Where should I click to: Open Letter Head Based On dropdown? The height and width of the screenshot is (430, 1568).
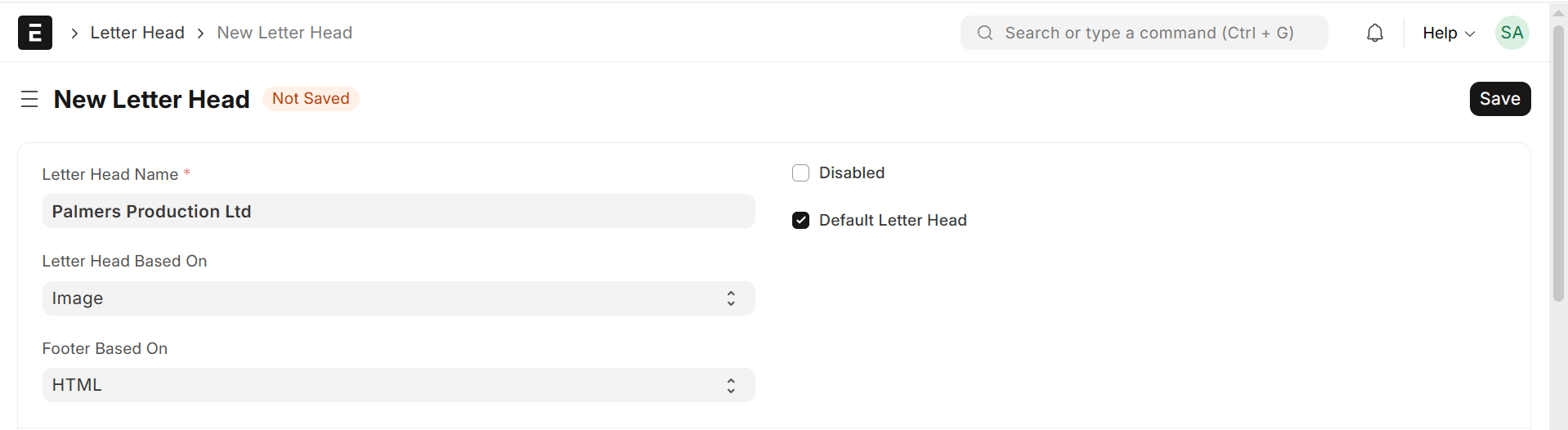click(x=397, y=298)
